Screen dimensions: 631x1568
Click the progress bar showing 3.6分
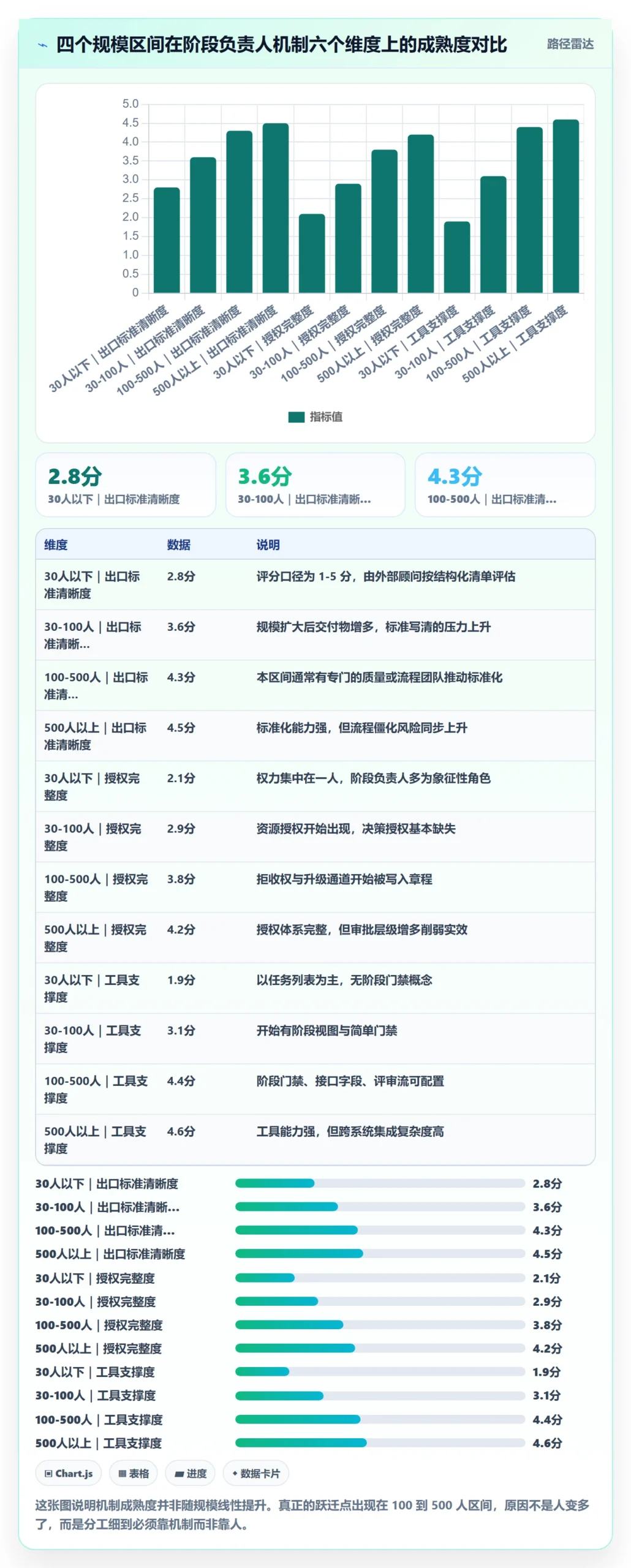(380, 1207)
